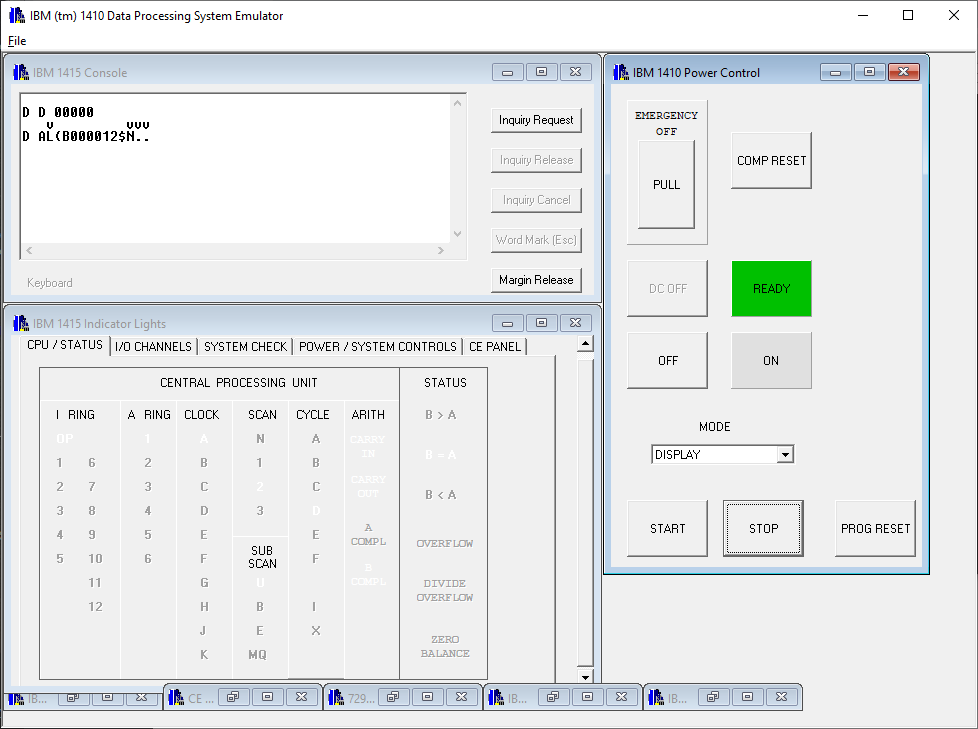Click the minimized CE window icon
Screen dimensions: 978x729
(x=176, y=697)
